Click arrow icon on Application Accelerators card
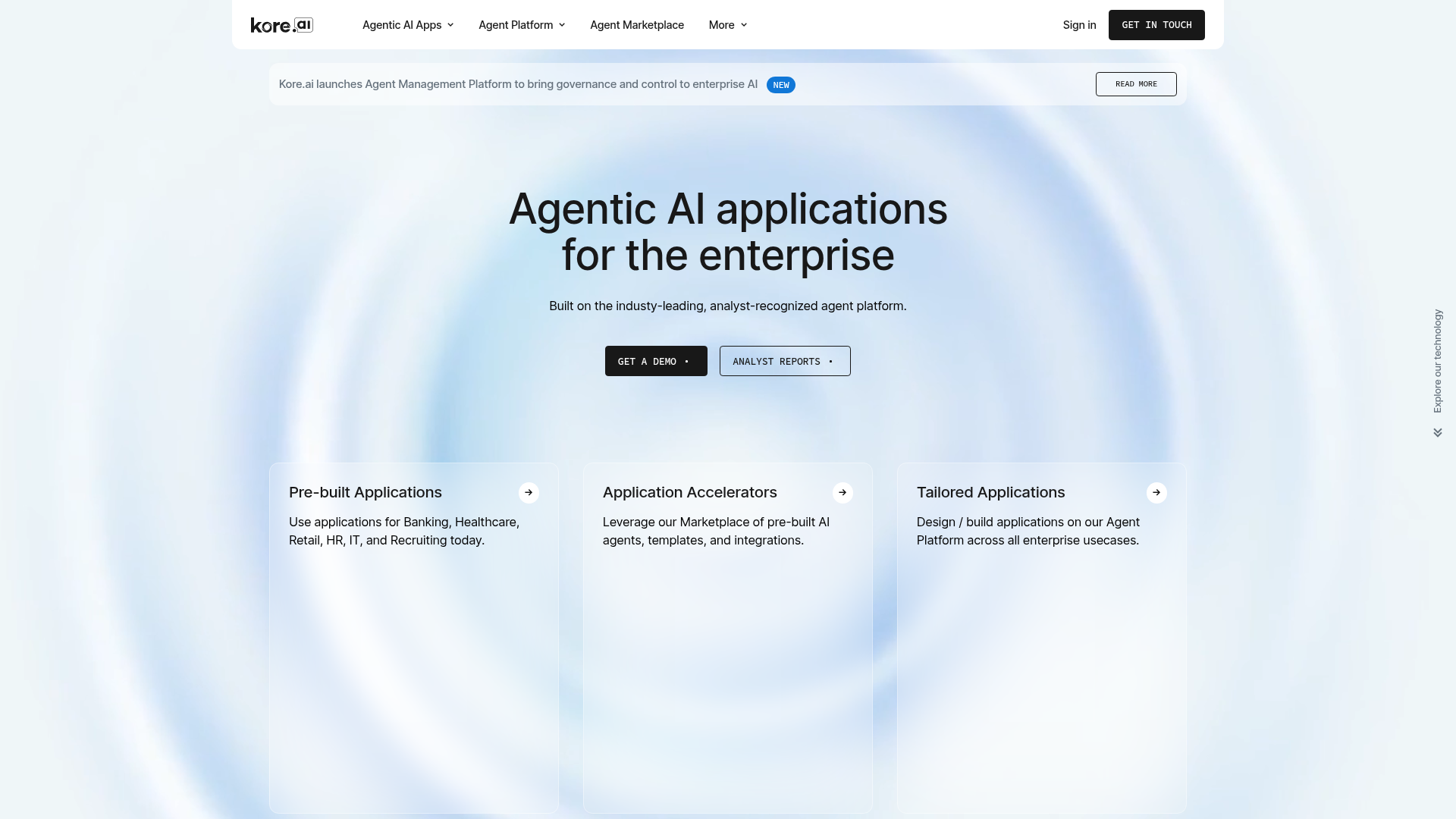 coord(843,493)
